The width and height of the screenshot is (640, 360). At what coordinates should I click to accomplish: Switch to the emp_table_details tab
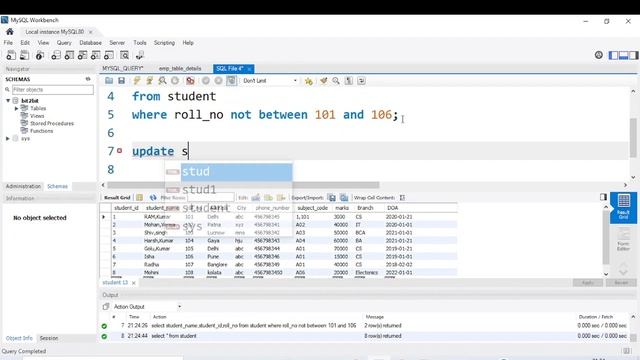180,69
